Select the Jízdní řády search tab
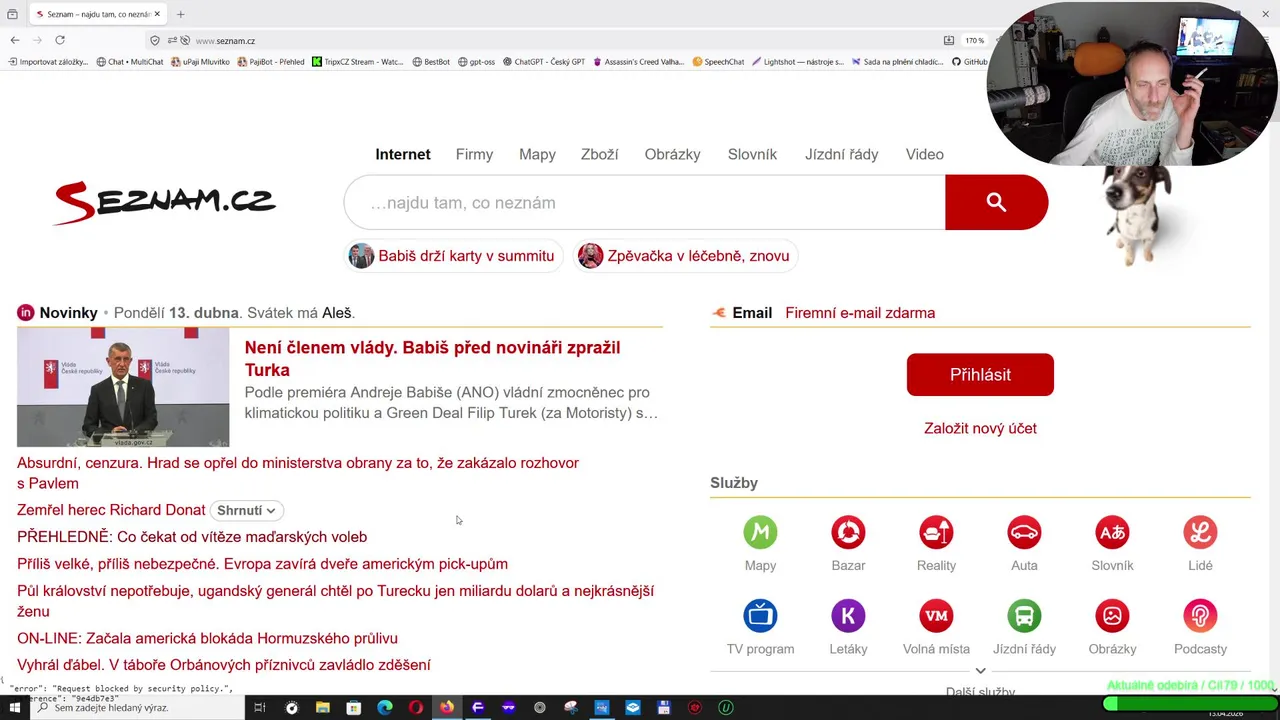Screen dimensions: 1280x720 841,154
